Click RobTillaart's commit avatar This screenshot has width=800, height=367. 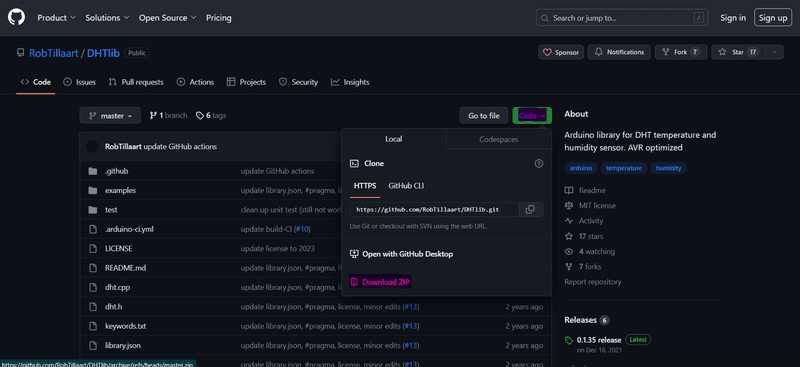(x=92, y=146)
